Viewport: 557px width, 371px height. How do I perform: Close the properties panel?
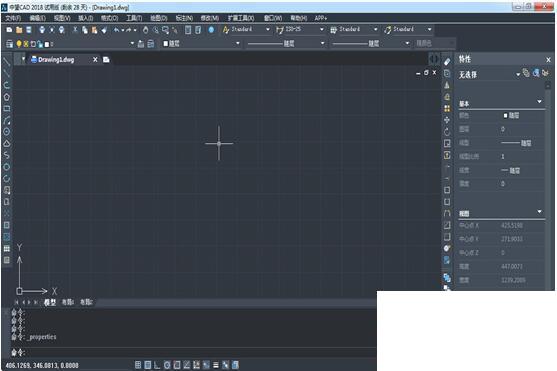548,60
